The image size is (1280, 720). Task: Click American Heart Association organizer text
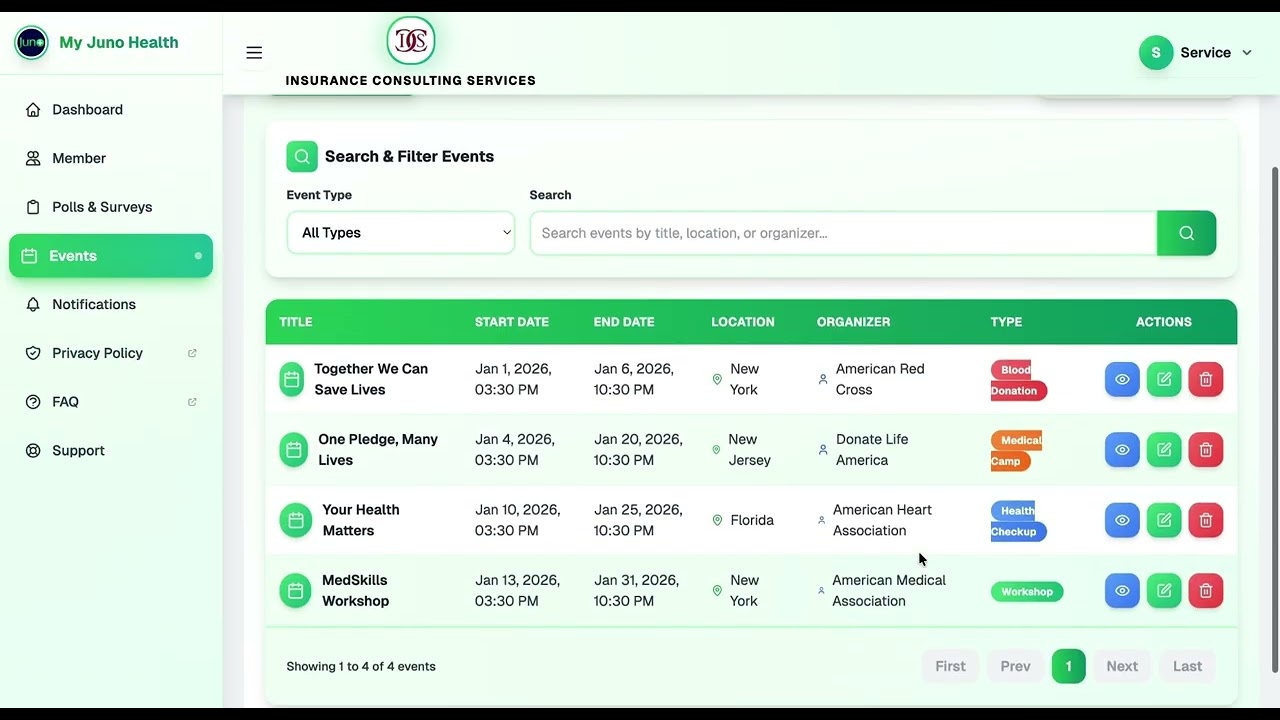point(882,520)
